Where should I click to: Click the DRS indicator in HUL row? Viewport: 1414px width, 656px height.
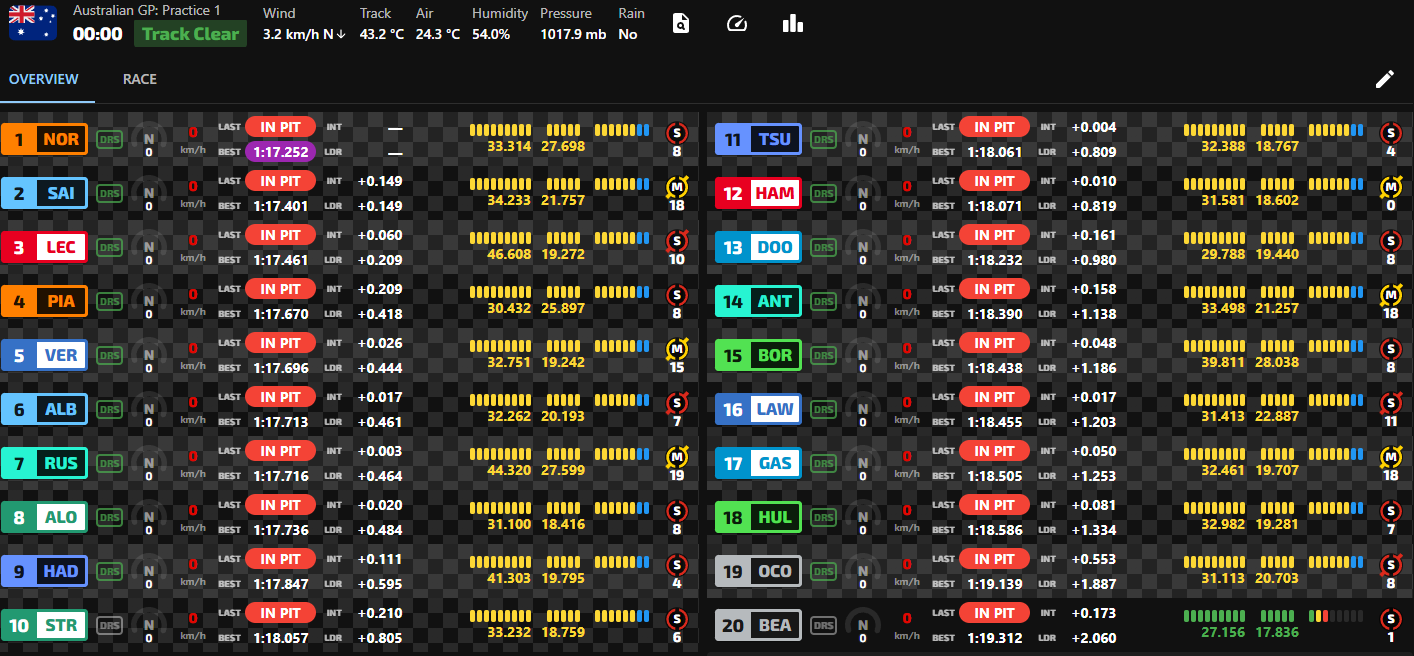coord(823,517)
